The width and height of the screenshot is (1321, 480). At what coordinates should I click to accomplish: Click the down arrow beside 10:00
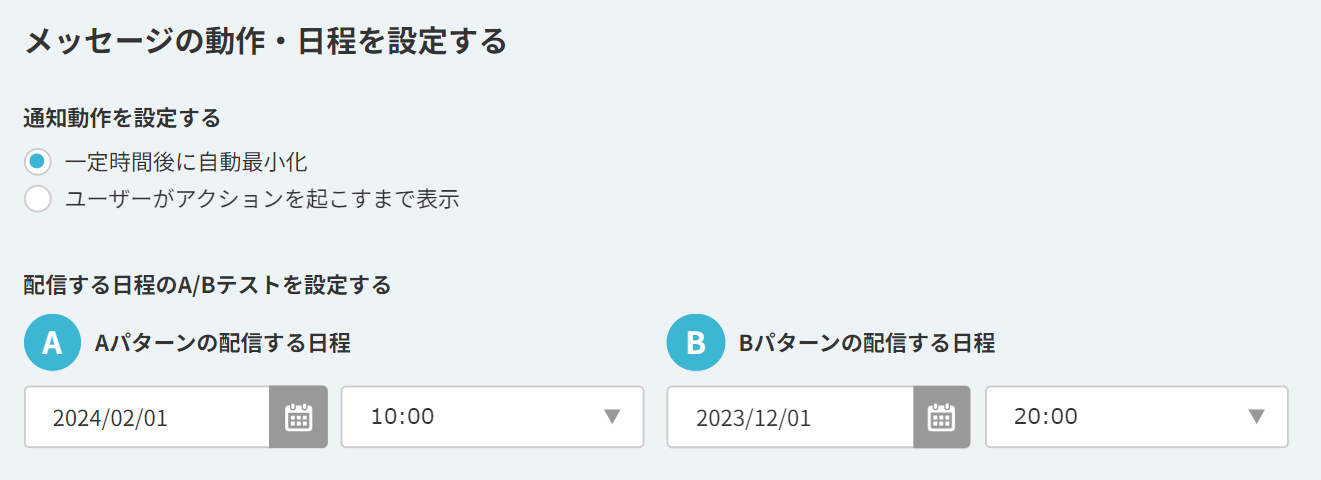613,417
